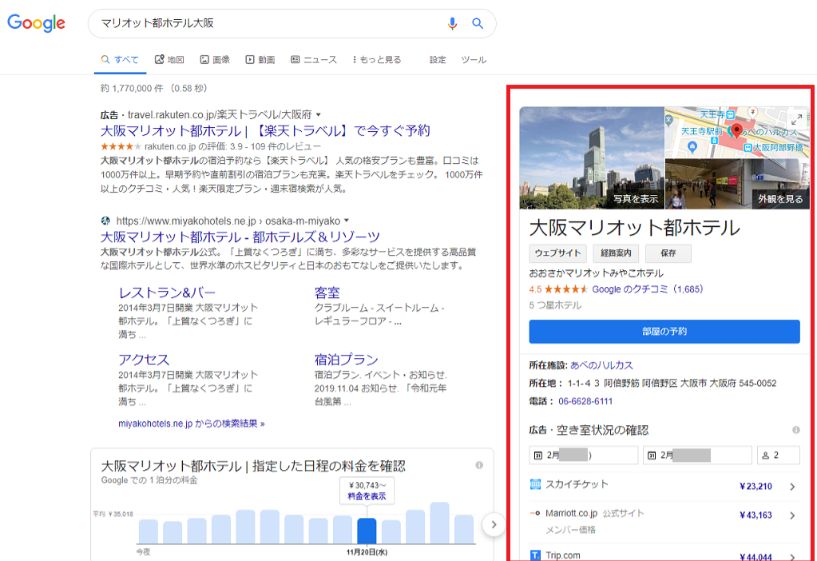
Task: Expand the miyakohotels URL dropdown arrow
Action: 346,221
